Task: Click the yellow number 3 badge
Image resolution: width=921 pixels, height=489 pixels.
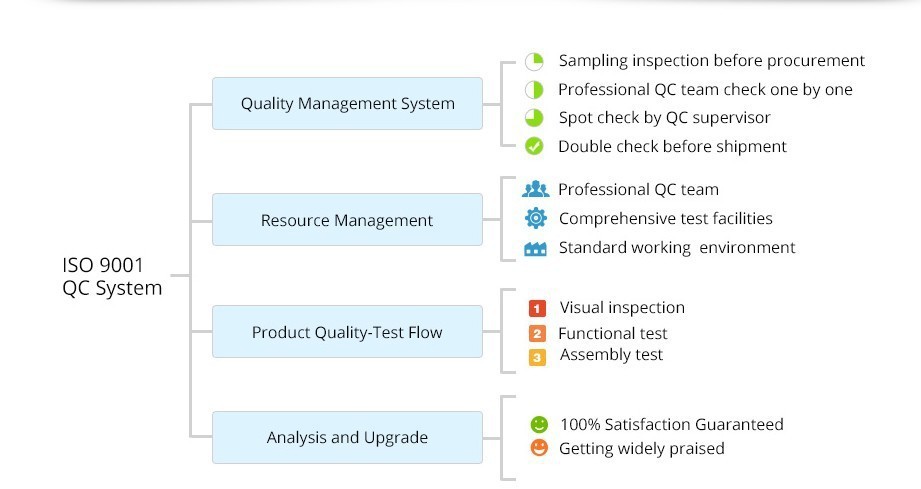Action: coord(537,356)
